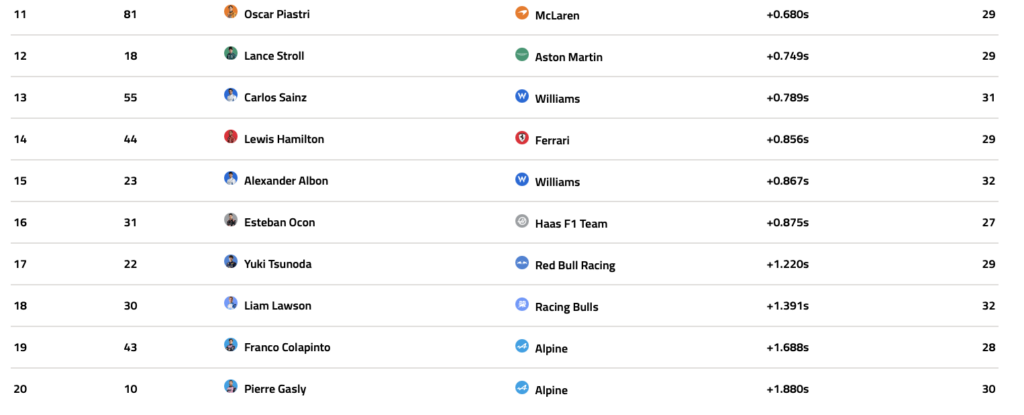
Task: Click the Haas F1 Team logo
Action: point(521,221)
